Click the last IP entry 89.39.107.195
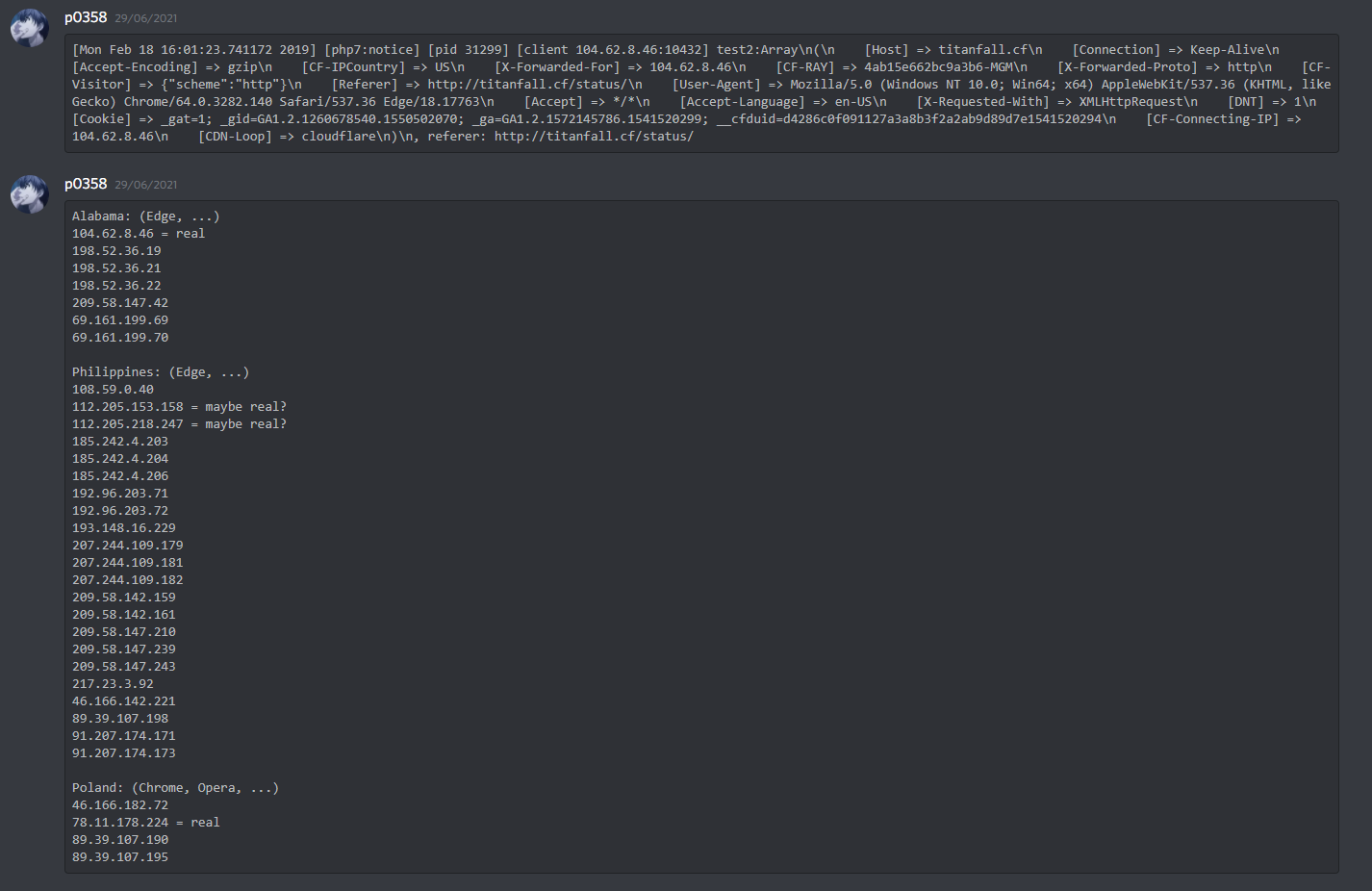This screenshot has width=1372, height=891. (x=119, y=857)
